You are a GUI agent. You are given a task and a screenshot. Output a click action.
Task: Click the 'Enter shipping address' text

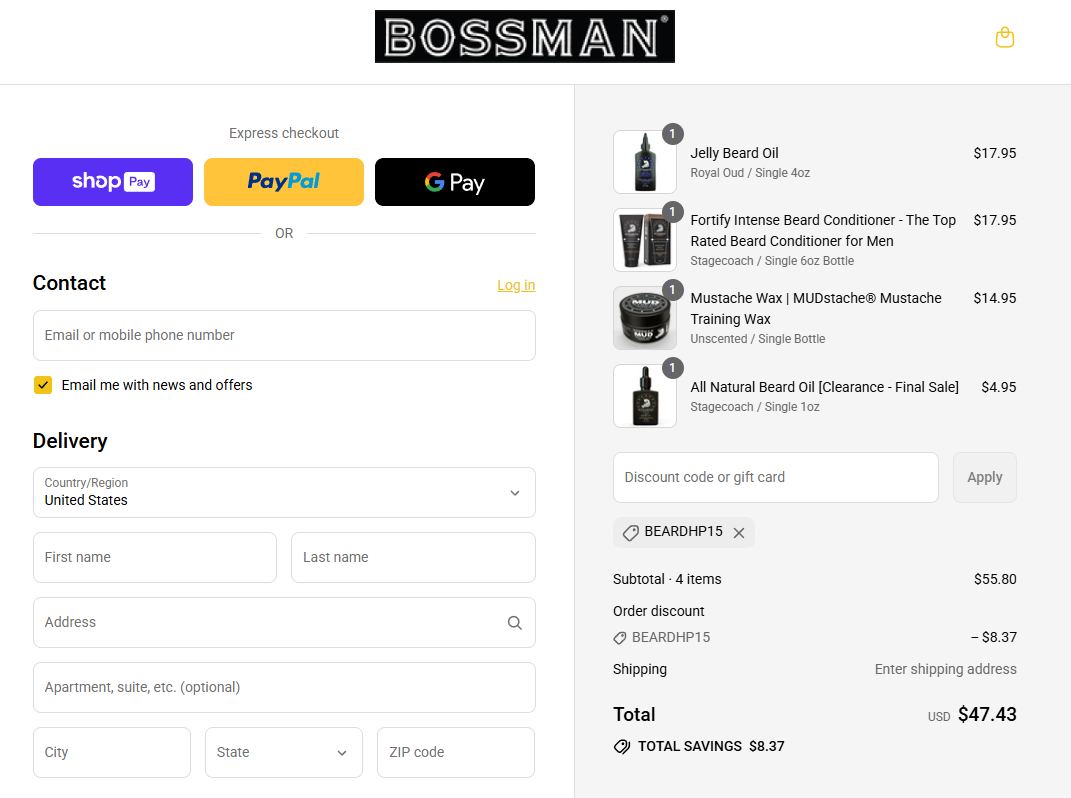pyautogui.click(x=945, y=670)
